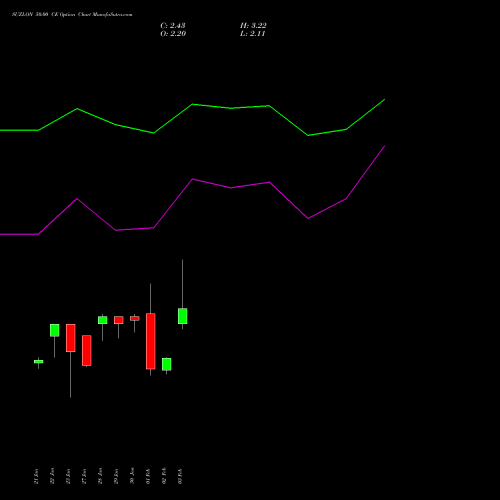The width and height of the screenshot is (500, 500).
Task: Click the 21 Jan date label
Action: 36,476
